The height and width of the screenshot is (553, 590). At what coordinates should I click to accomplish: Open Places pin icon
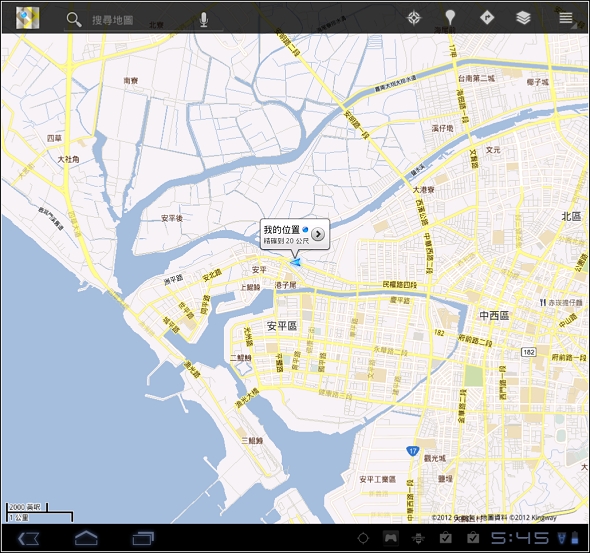pyautogui.click(x=450, y=18)
